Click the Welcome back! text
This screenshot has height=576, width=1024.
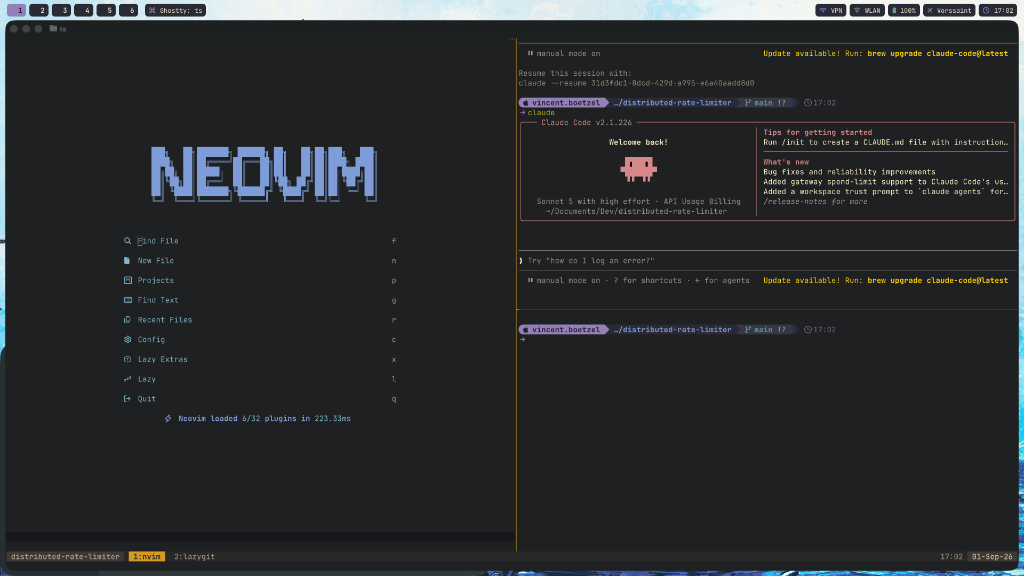pos(638,142)
